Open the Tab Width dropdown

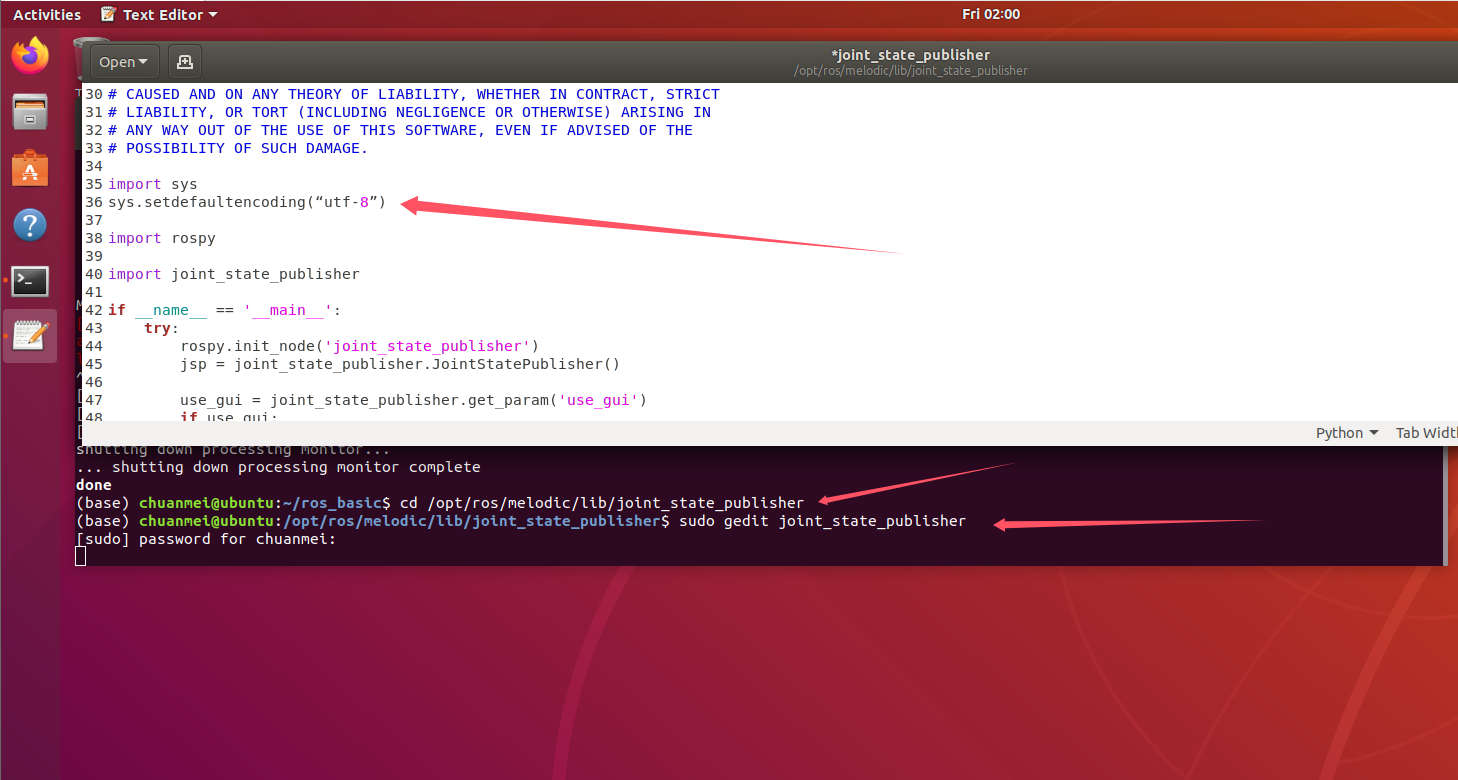click(1427, 432)
